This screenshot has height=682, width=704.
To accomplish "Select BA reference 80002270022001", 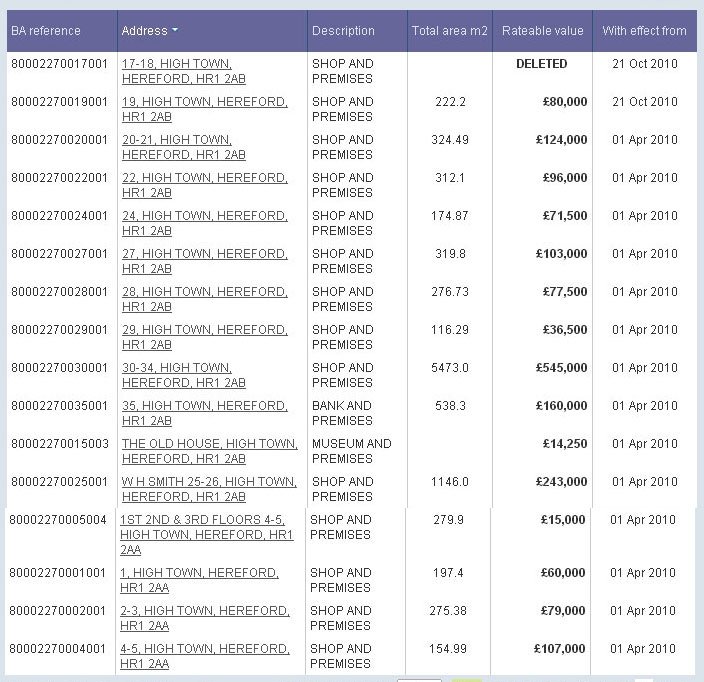I will point(59,178).
